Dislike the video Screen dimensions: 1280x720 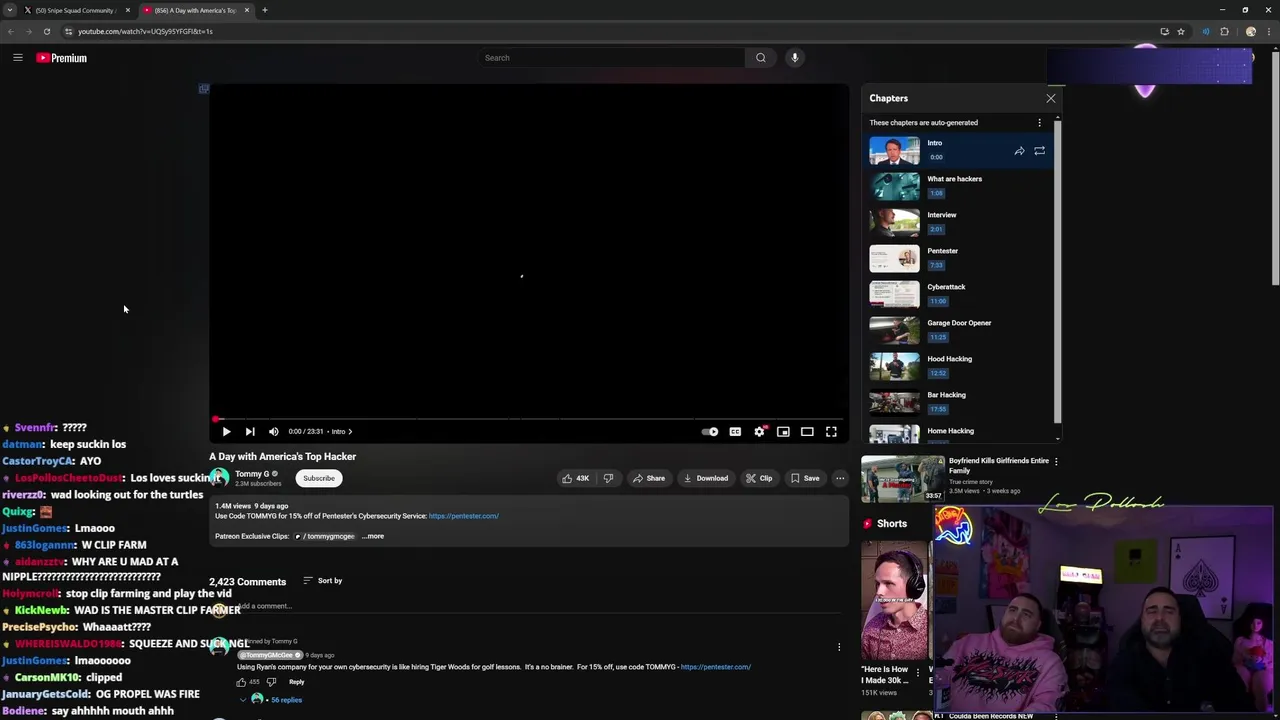(608, 478)
